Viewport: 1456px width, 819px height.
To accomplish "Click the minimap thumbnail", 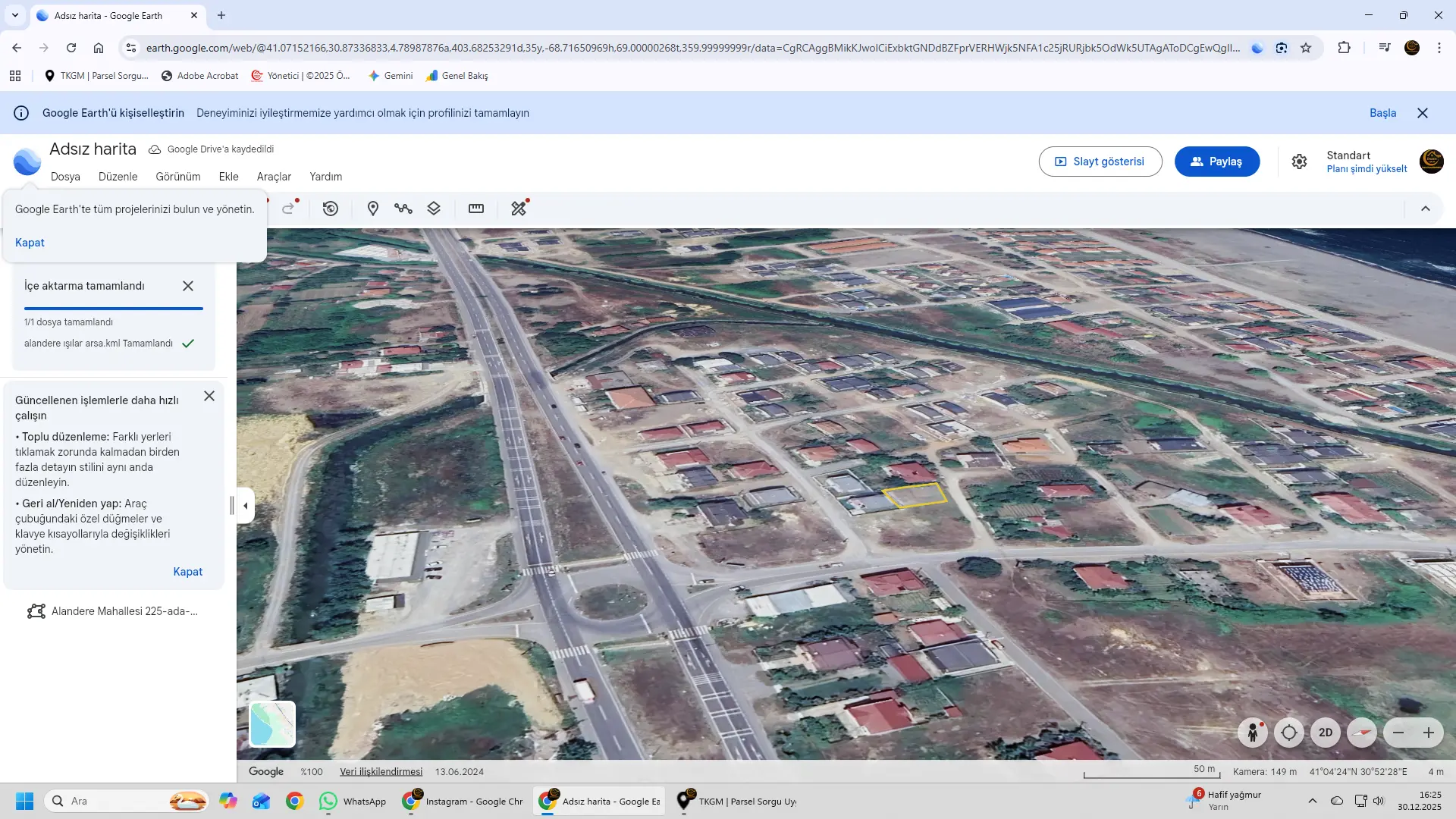I will (x=272, y=724).
